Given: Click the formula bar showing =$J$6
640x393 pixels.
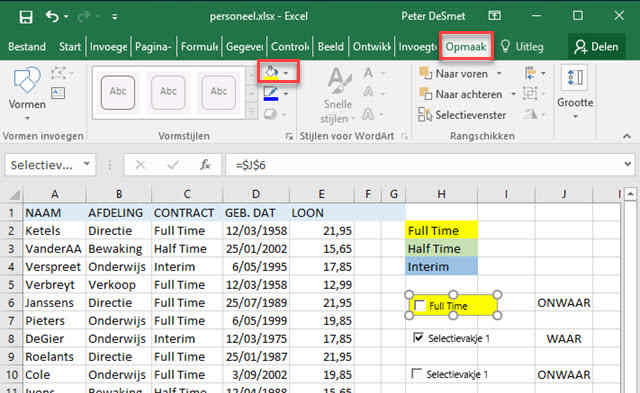Looking at the screenshot, I should click(x=424, y=165).
